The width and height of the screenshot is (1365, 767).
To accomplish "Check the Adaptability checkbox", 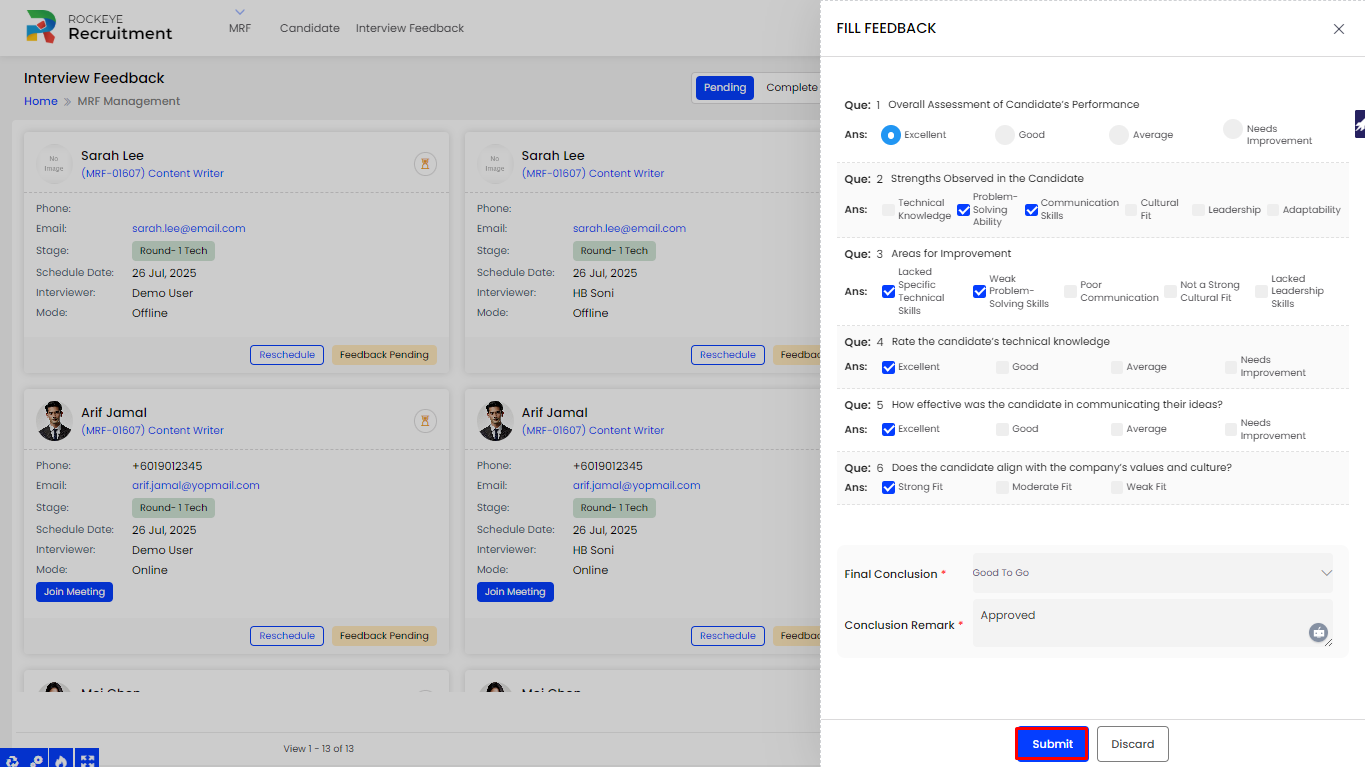I will 1273,210.
